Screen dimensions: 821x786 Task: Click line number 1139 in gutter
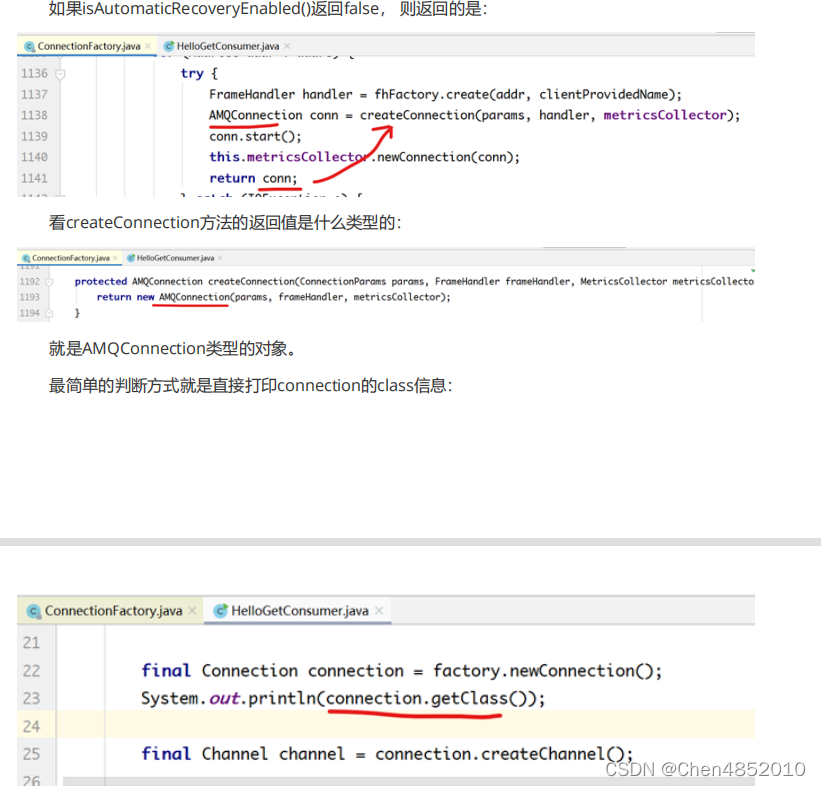pyautogui.click(x=34, y=136)
